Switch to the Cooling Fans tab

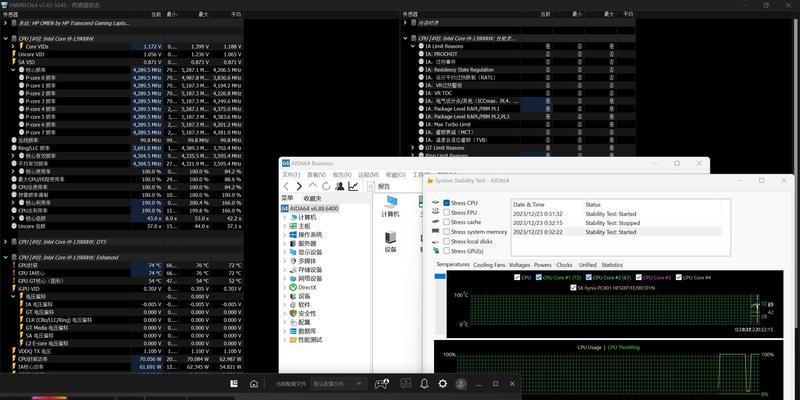[x=489, y=265]
